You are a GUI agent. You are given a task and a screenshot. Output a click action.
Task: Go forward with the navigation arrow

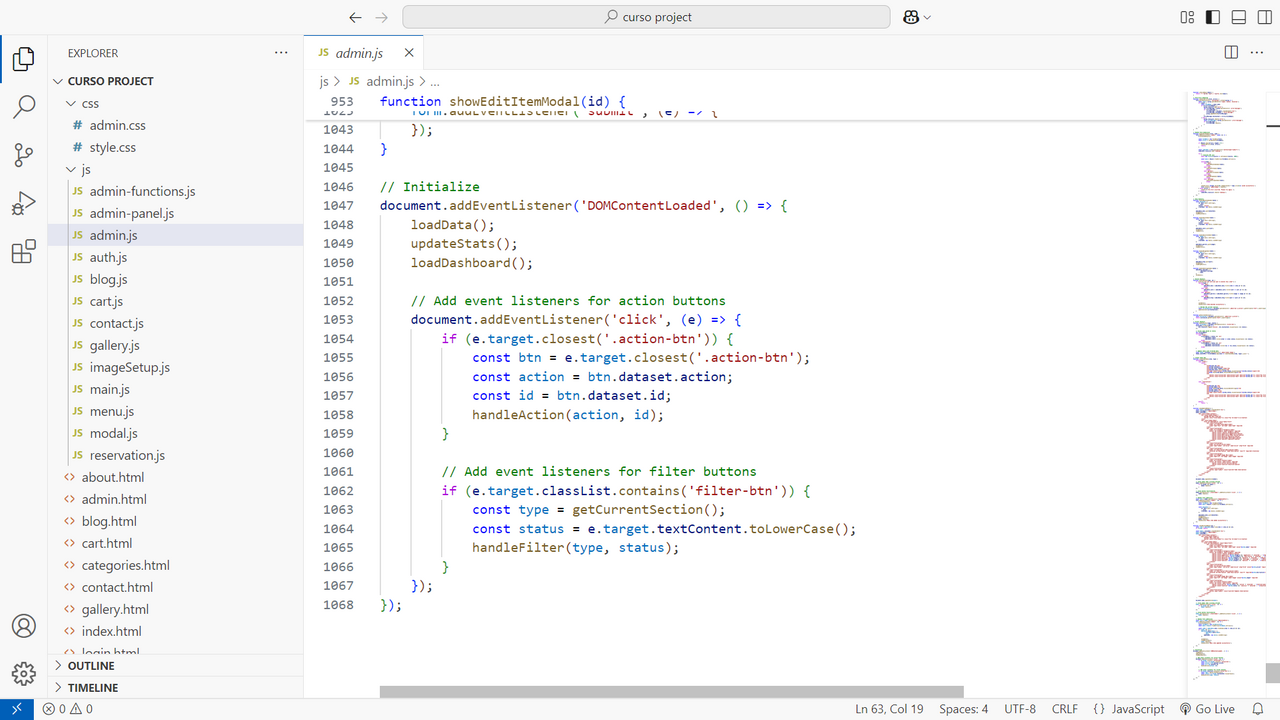[x=381, y=17]
